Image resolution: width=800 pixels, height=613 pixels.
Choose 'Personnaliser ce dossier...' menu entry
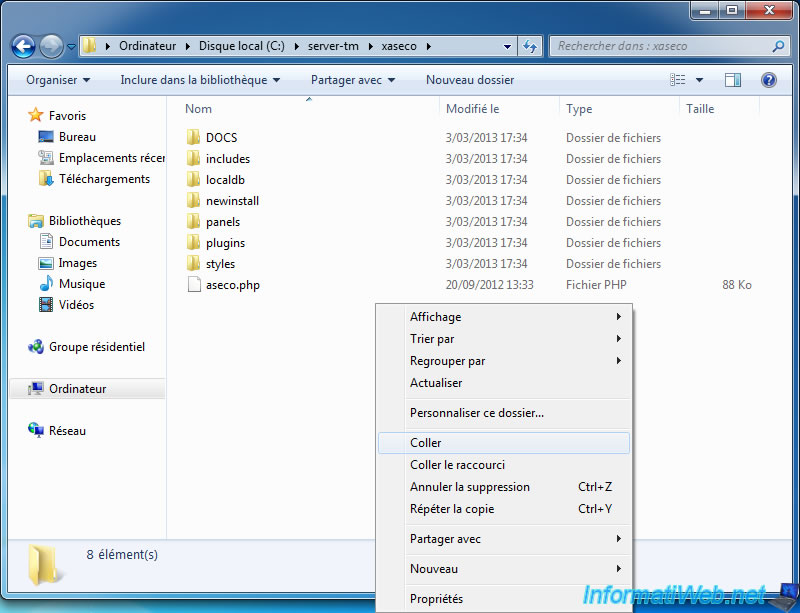pos(504,413)
